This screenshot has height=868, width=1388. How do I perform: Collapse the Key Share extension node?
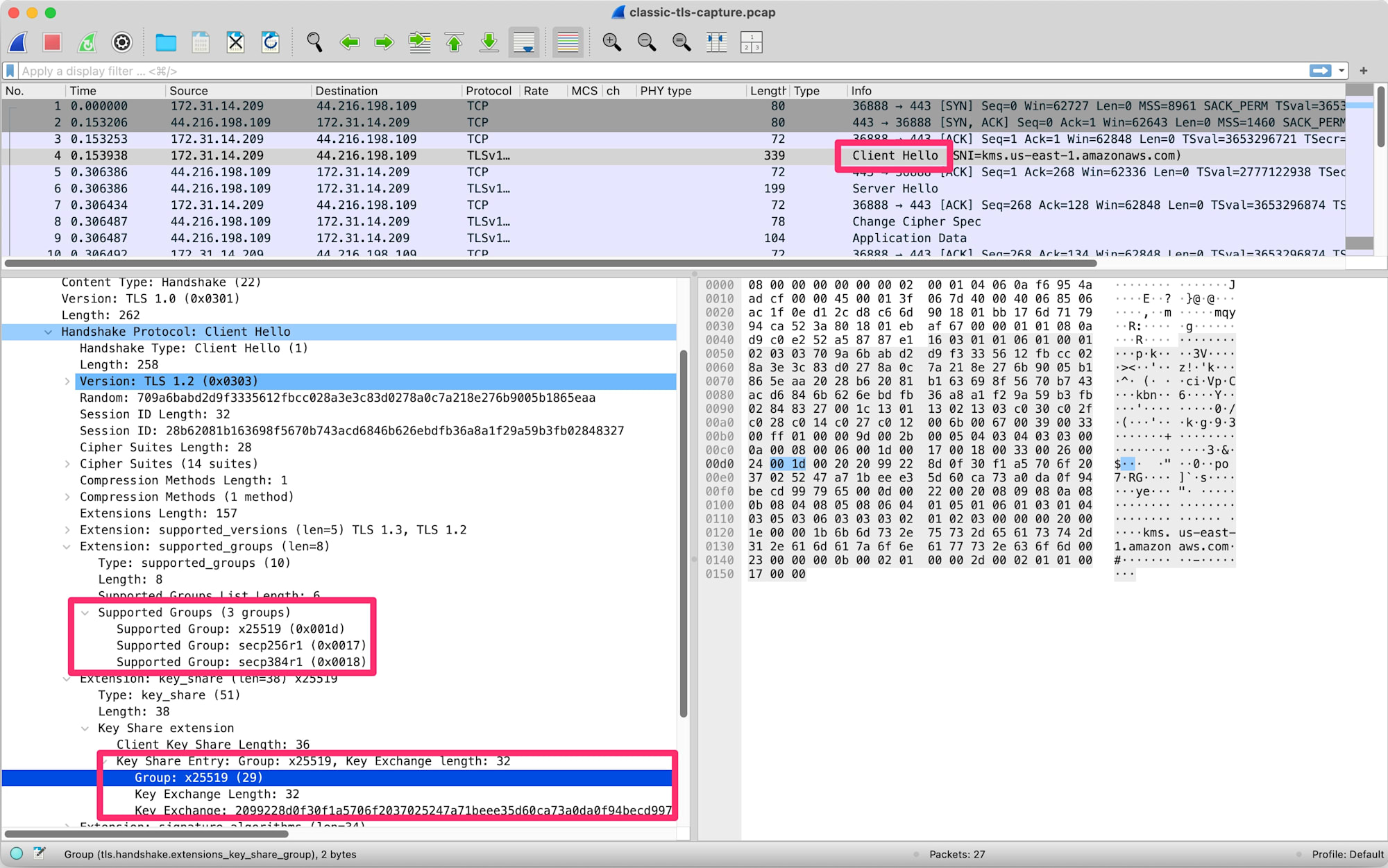point(85,729)
